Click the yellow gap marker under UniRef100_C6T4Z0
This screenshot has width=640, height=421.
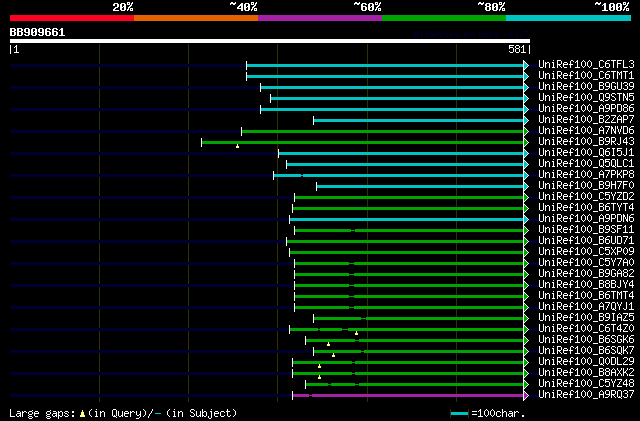pos(356,333)
